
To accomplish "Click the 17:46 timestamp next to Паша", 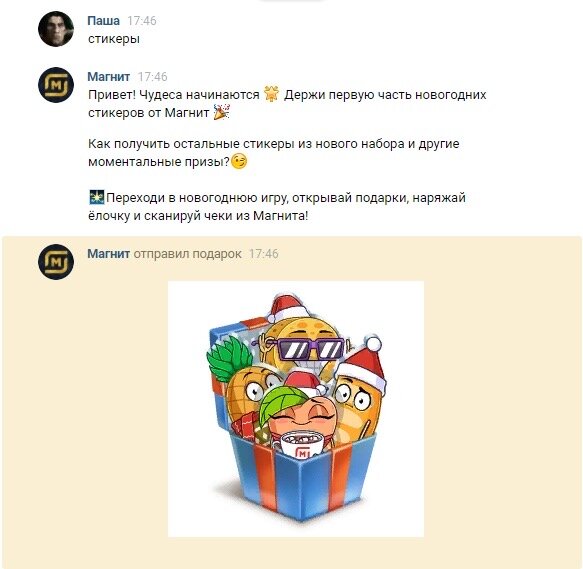I will tap(142, 21).
